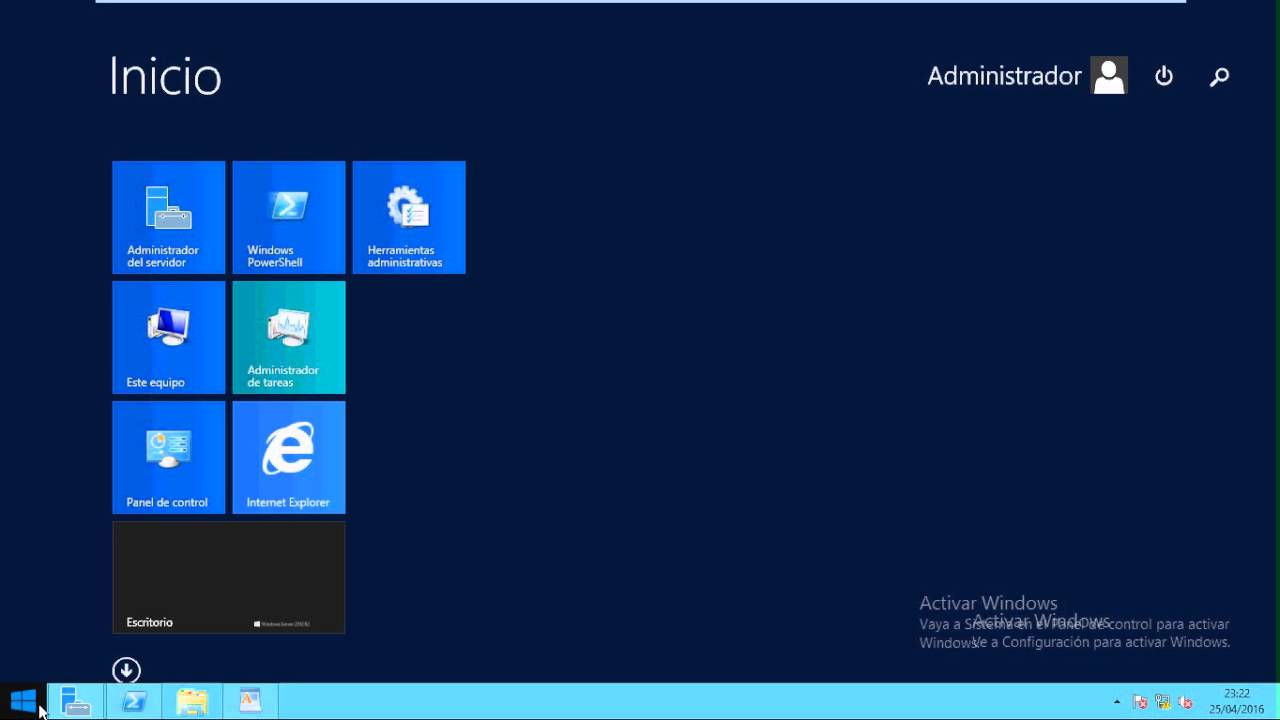Open the fourth pinned taskbar app
1280x720 pixels.
coord(250,702)
